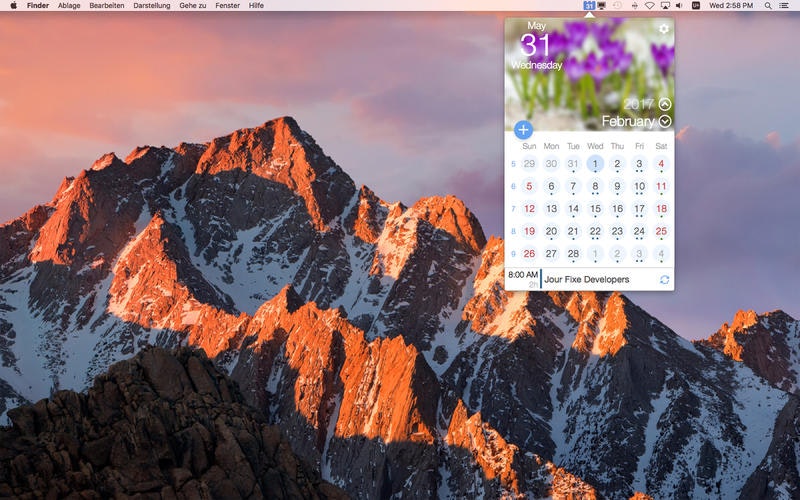The height and width of the screenshot is (500, 800).
Task: Open the Fenster menu
Action: pos(228,6)
